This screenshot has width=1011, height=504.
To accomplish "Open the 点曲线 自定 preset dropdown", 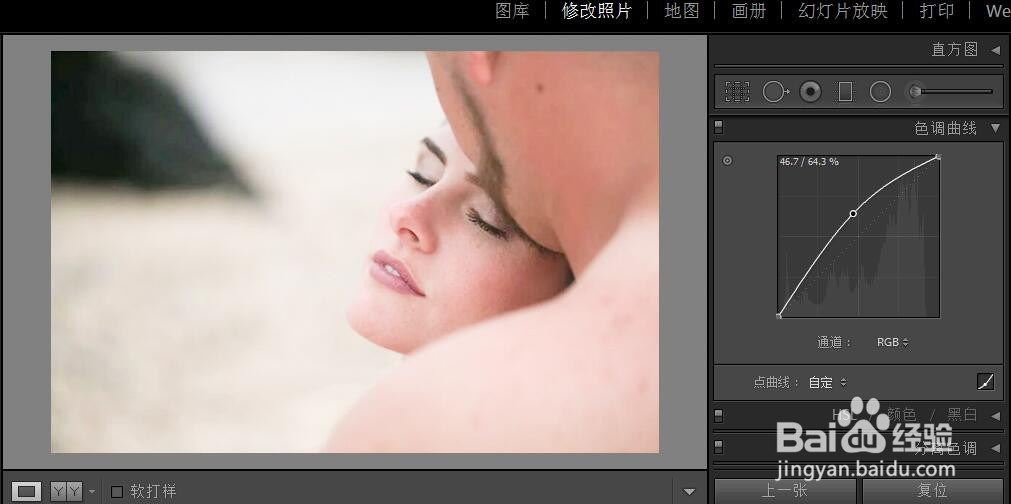I will click(827, 382).
